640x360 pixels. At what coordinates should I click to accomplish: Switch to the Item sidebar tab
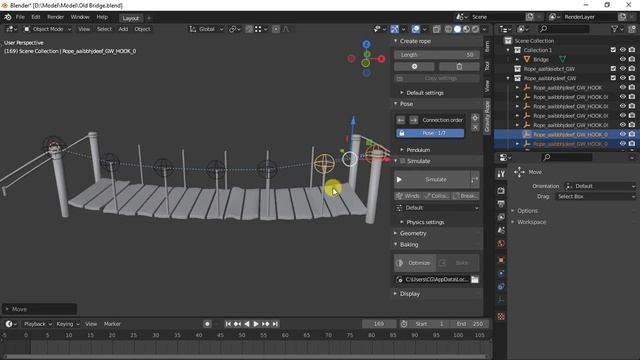(487, 46)
